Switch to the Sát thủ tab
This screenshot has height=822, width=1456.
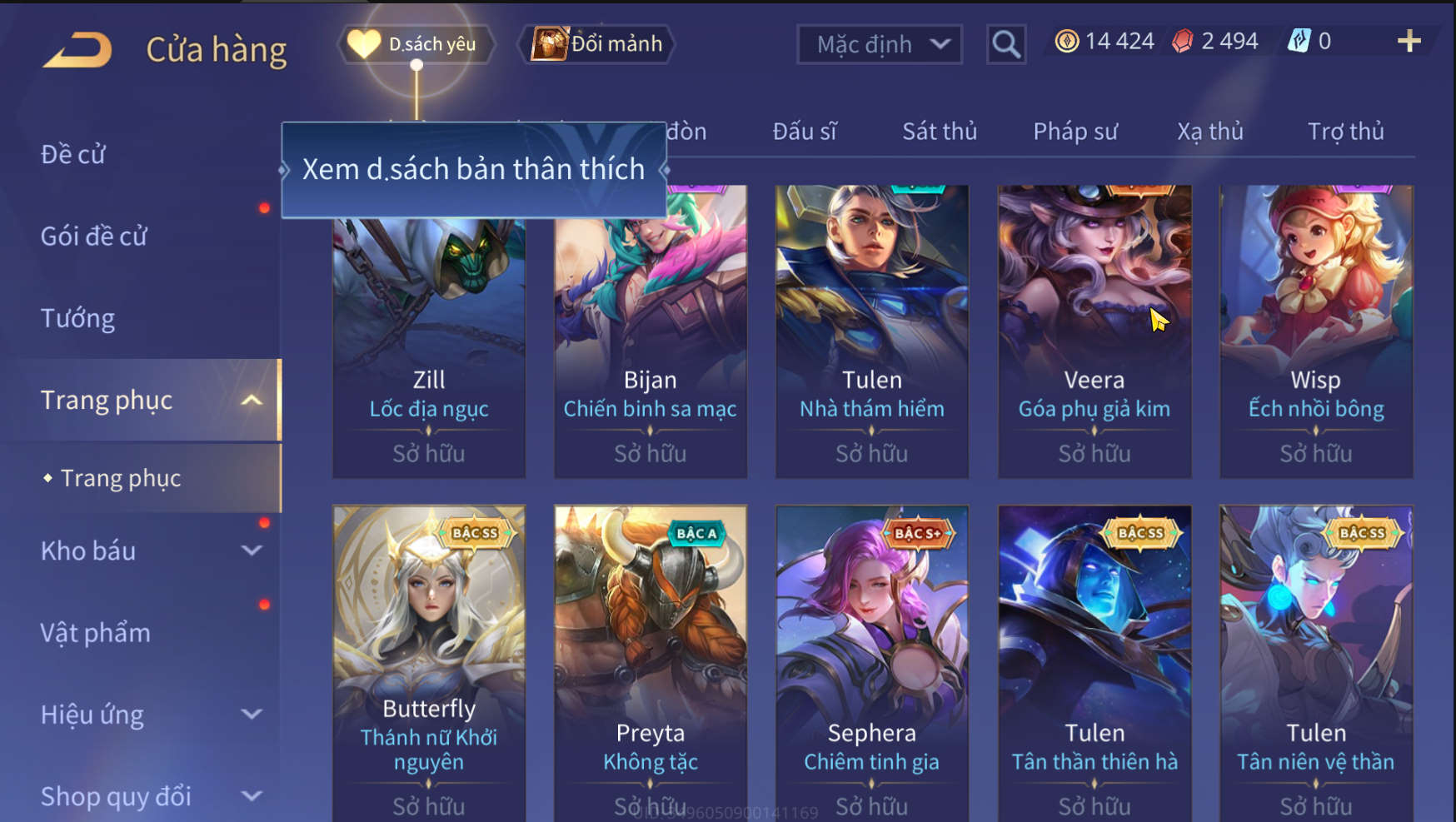coord(940,132)
